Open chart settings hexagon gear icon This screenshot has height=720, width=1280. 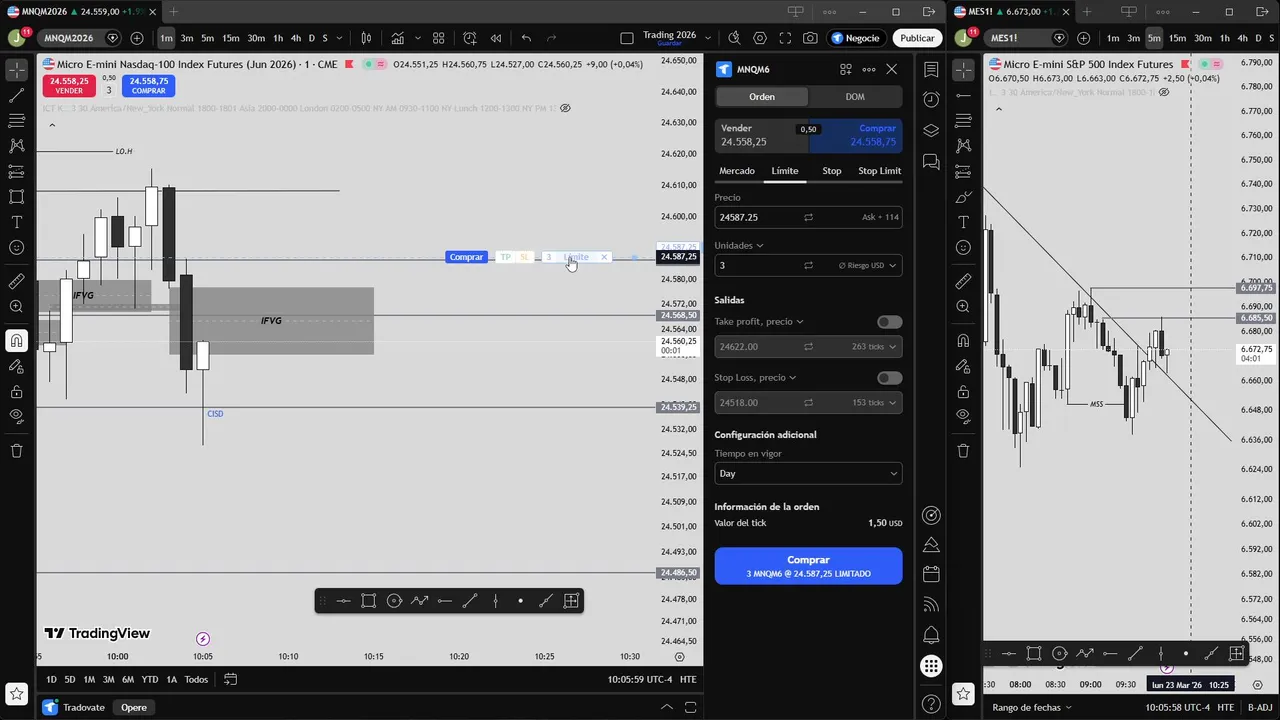click(760, 38)
